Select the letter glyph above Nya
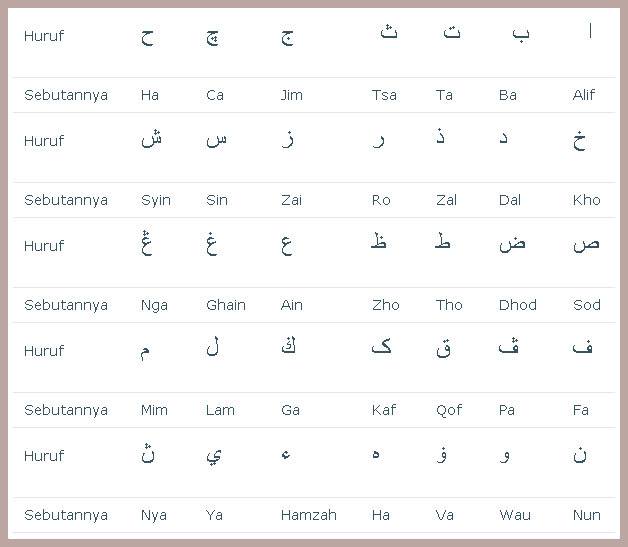The image size is (628, 547). (147, 453)
